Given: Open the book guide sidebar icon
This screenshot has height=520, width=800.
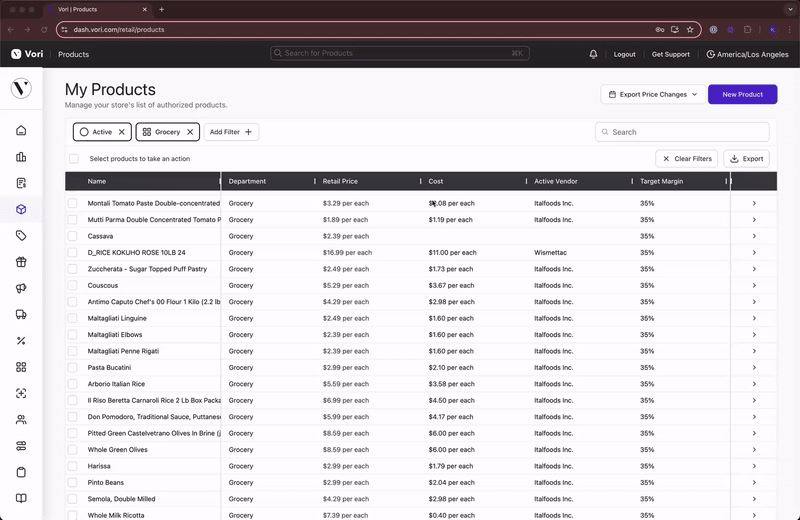Looking at the screenshot, I should [x=21, y=499].
